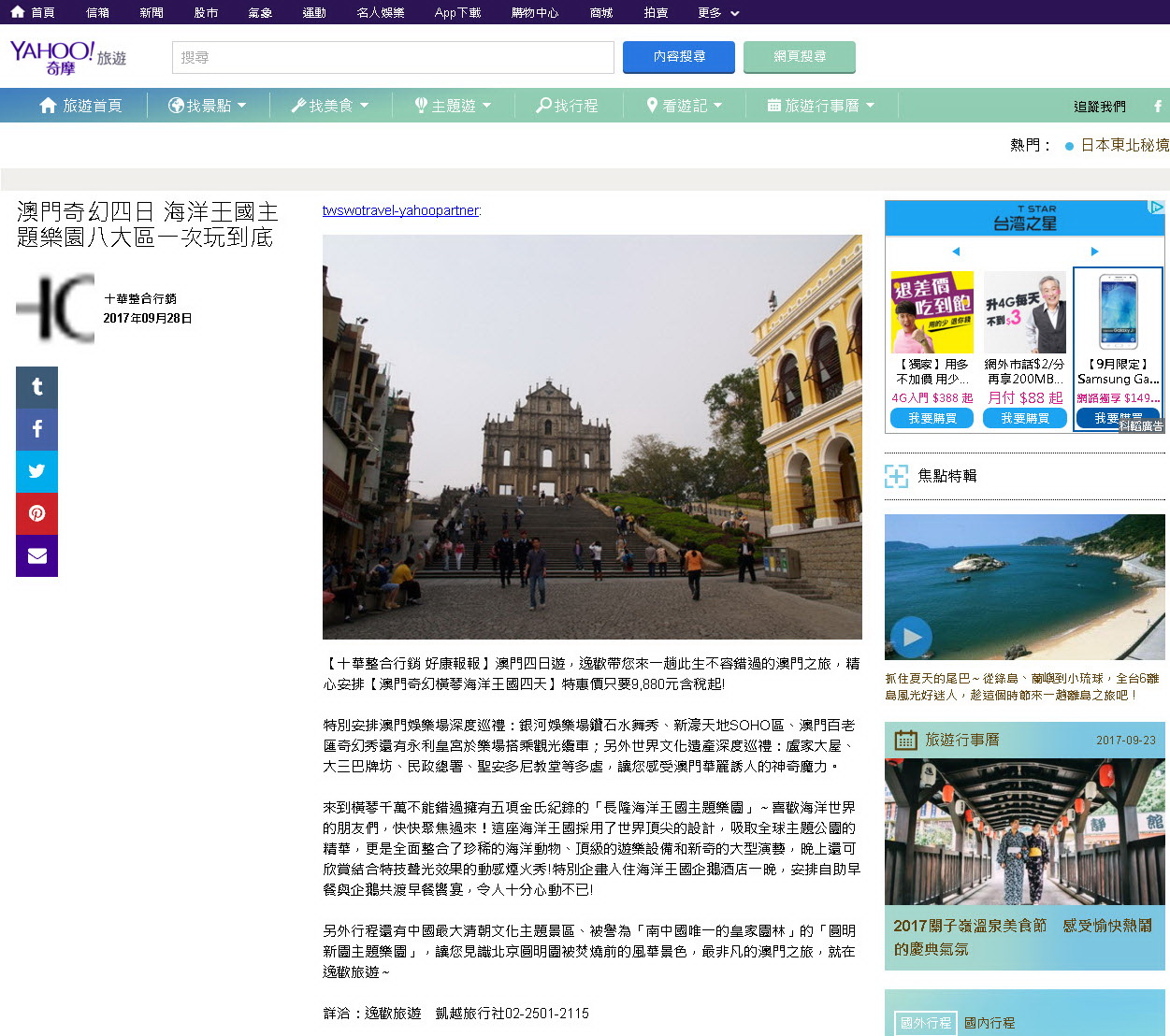Expand the 找景點 dropdown menu
Image resolution: width=1170 pixels, height=1036 pixels.
click(x=207, y=106)
